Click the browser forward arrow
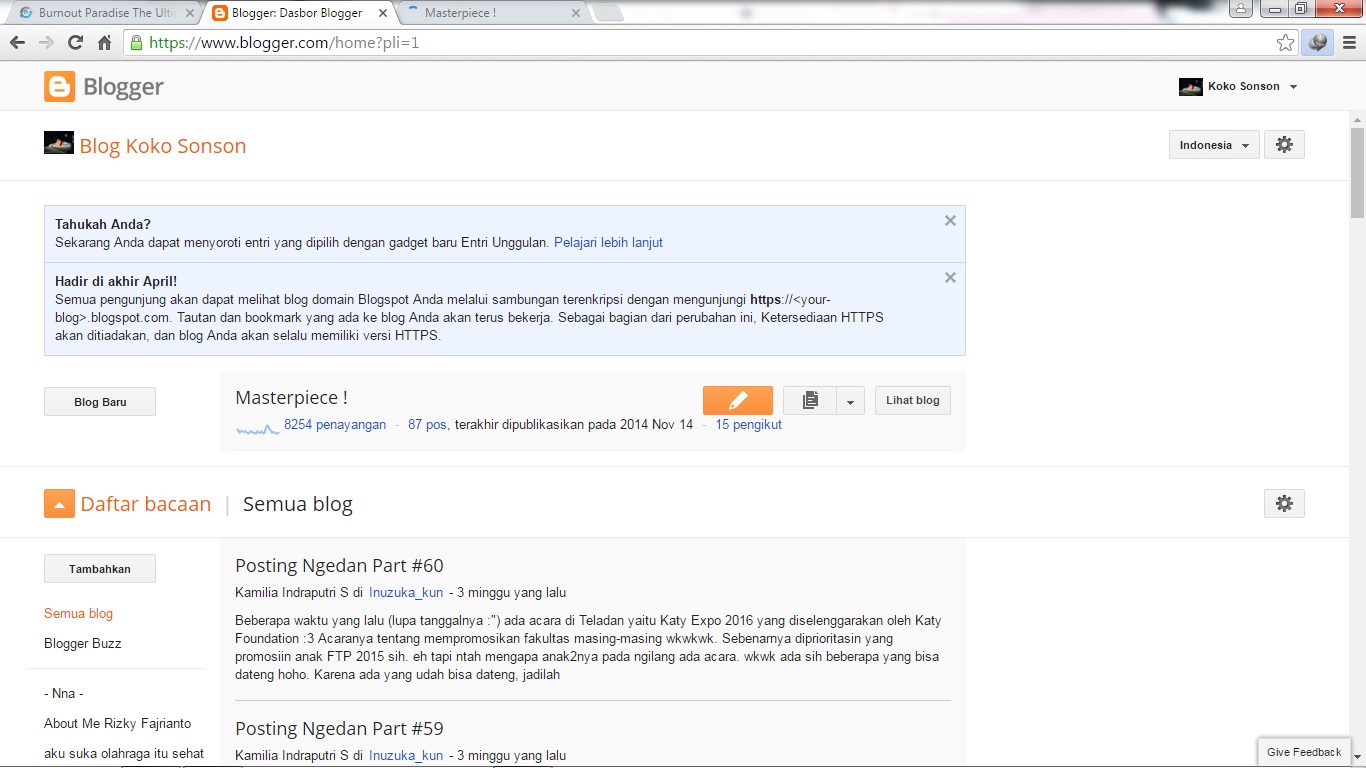This screenshot has width=1366, height=768. pyautogui.click(x=46, y=43)
